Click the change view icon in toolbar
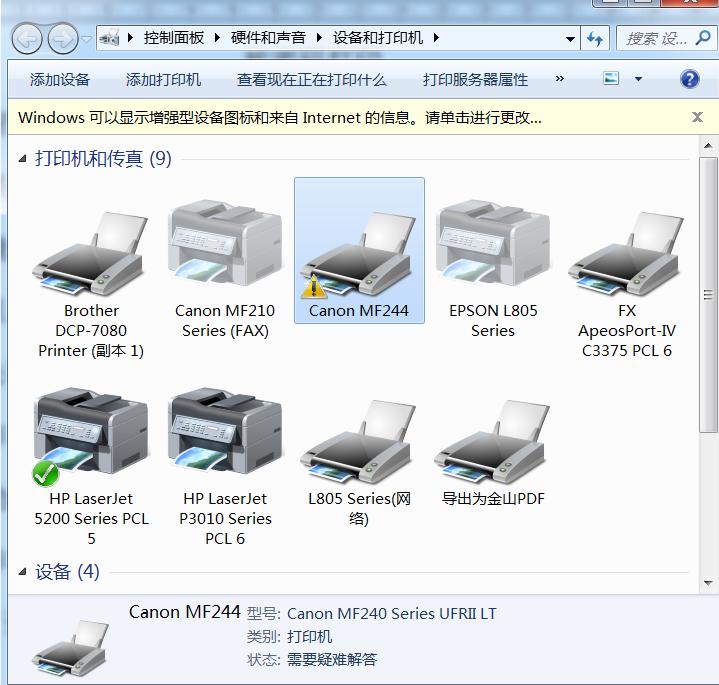 tap(611, 78)
